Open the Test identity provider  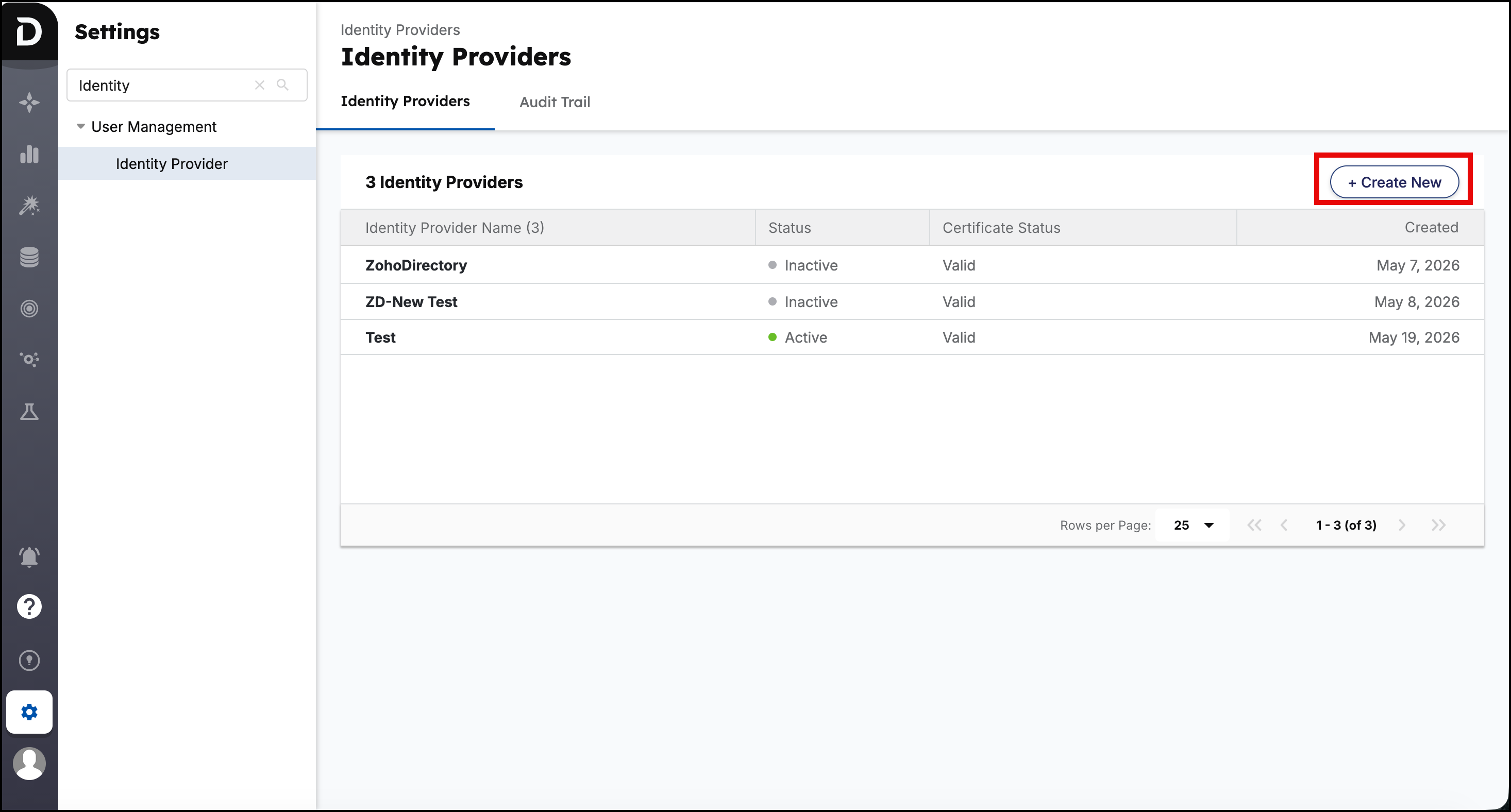point(381,337)
